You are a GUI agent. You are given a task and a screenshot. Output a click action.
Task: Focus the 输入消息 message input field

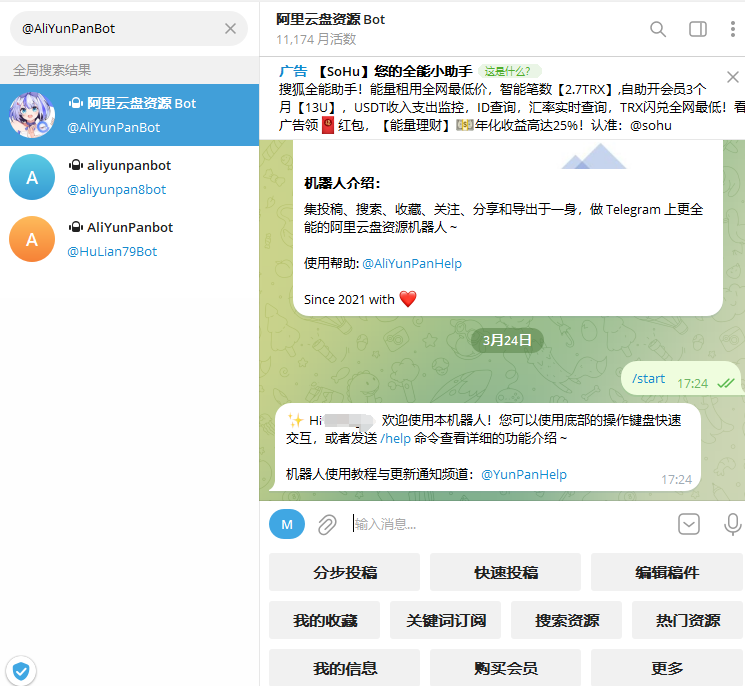coord(500,524)
